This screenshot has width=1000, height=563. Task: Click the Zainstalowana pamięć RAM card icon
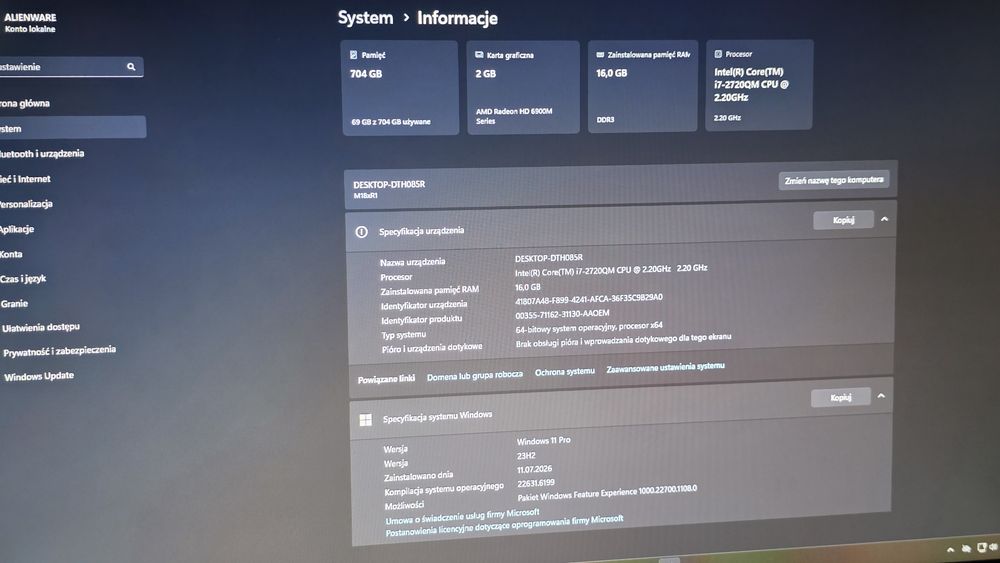[x=600, y=55]
